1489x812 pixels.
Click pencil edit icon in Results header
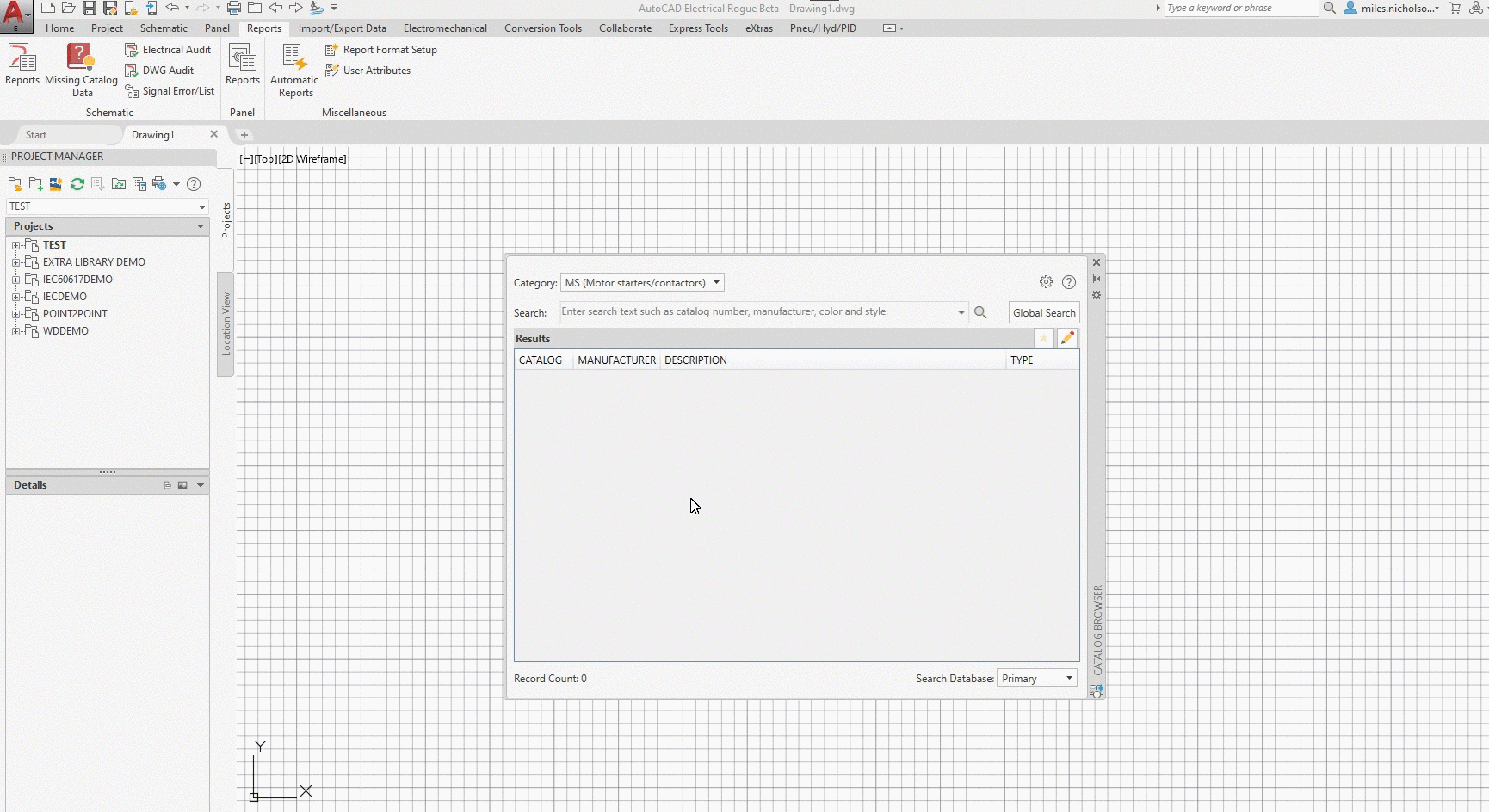pyautogui.click(x=1067, y=338)
